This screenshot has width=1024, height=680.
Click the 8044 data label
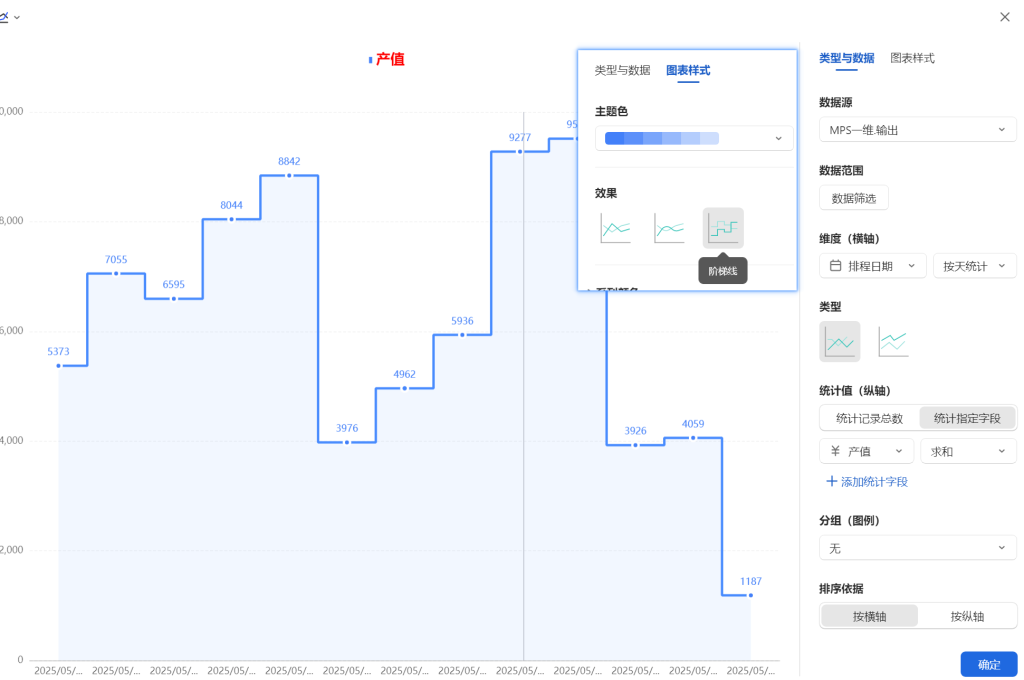tap(231, 205)
